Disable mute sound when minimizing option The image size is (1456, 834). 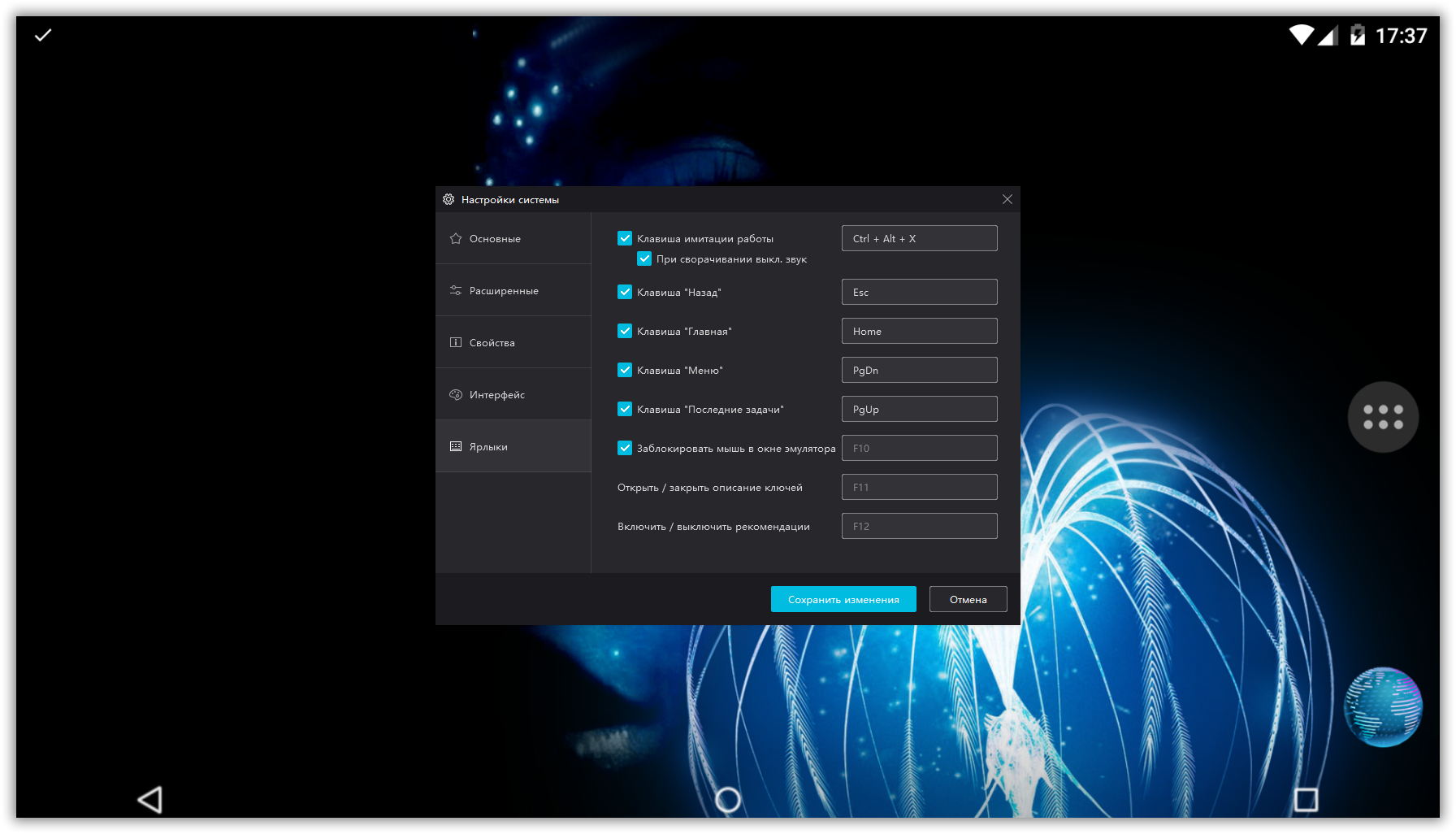point(644,259)
